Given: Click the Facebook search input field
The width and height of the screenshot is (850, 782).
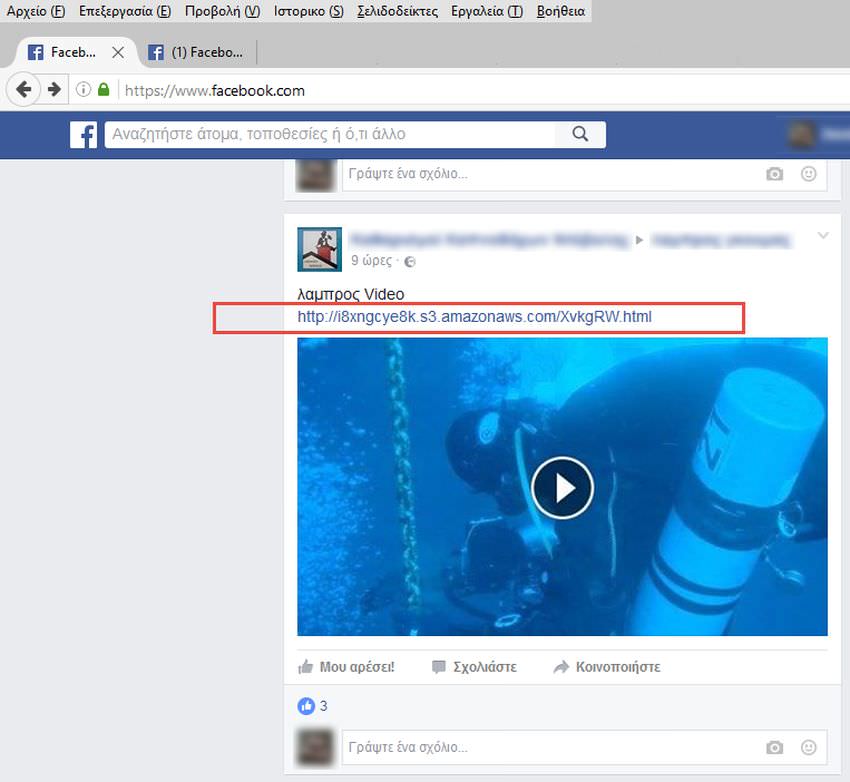Looking at the screenshot, I should [x=330, y=134].
